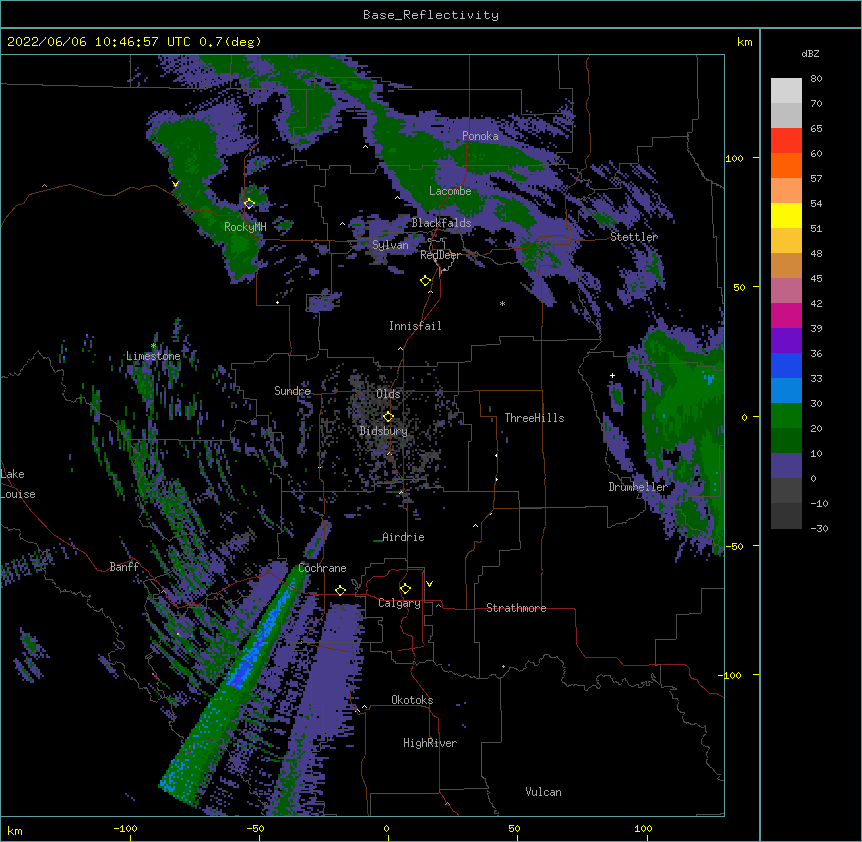
Task: Select the 65 dBZ red swatch
Action: coord(786,141)
